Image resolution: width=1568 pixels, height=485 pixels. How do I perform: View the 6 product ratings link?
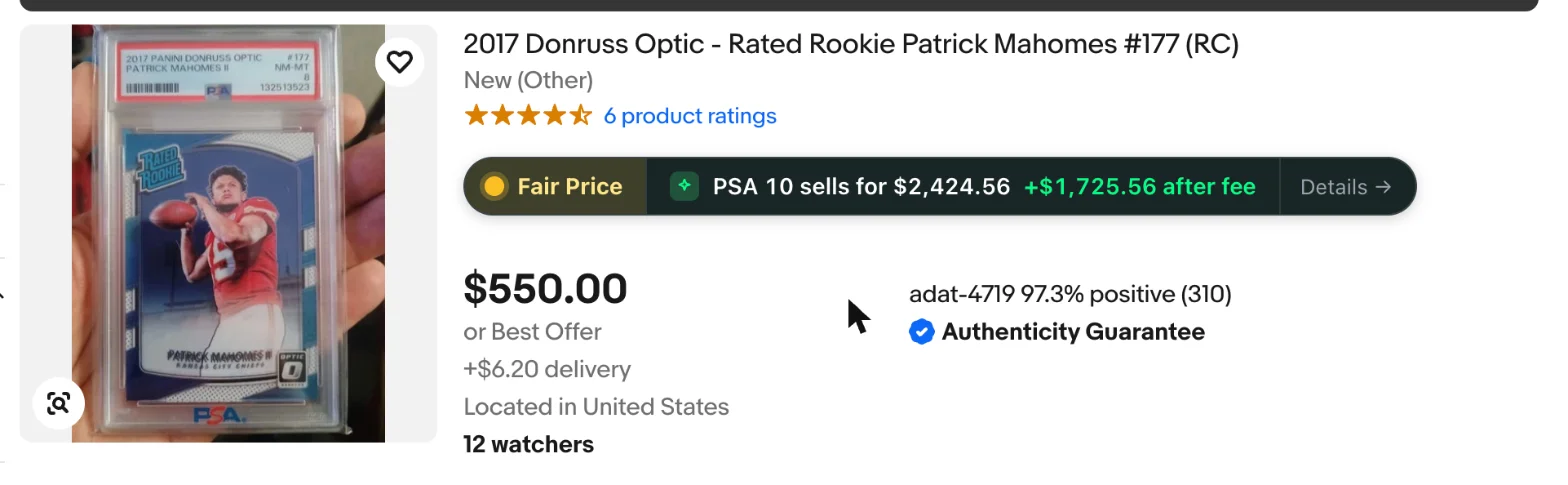(x=690, y=116)
